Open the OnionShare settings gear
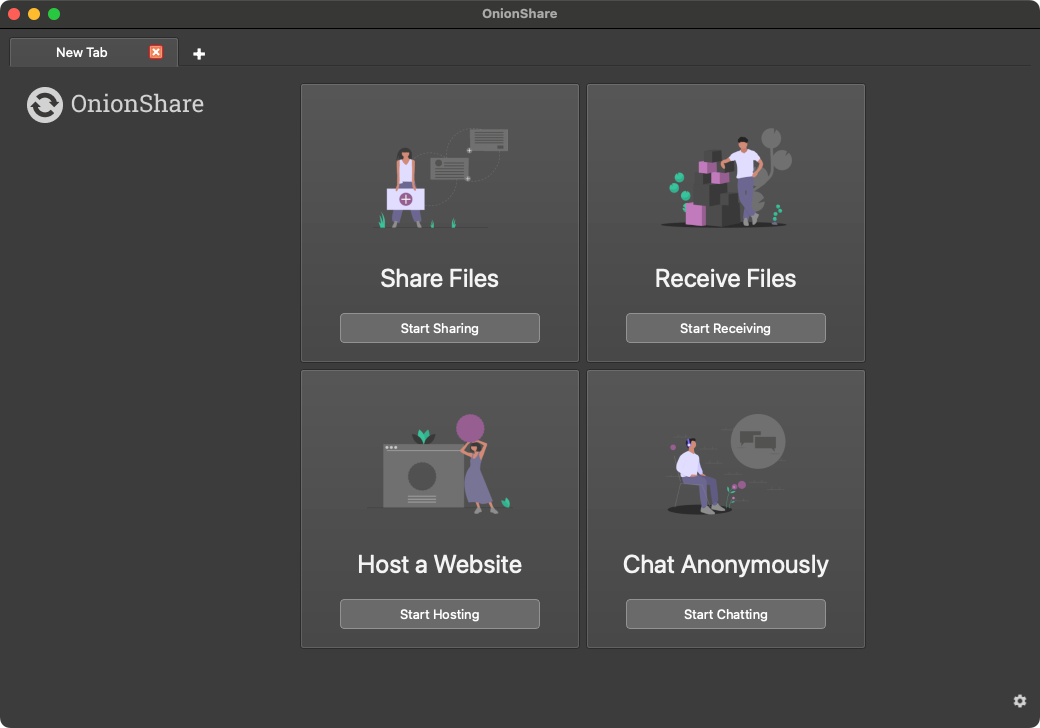Screen dimensions: 1040x728 point(1020,700)
